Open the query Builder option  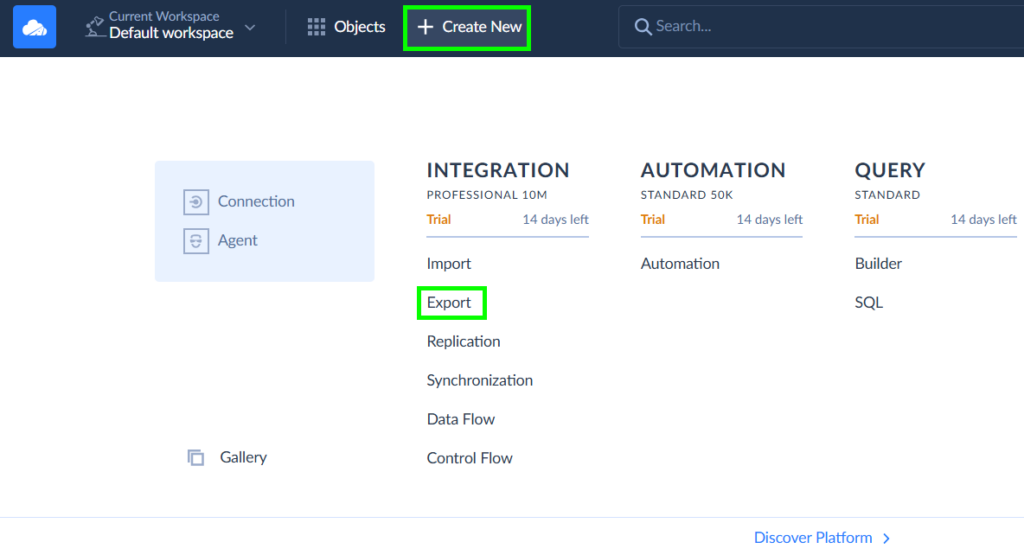click(878, 264)
